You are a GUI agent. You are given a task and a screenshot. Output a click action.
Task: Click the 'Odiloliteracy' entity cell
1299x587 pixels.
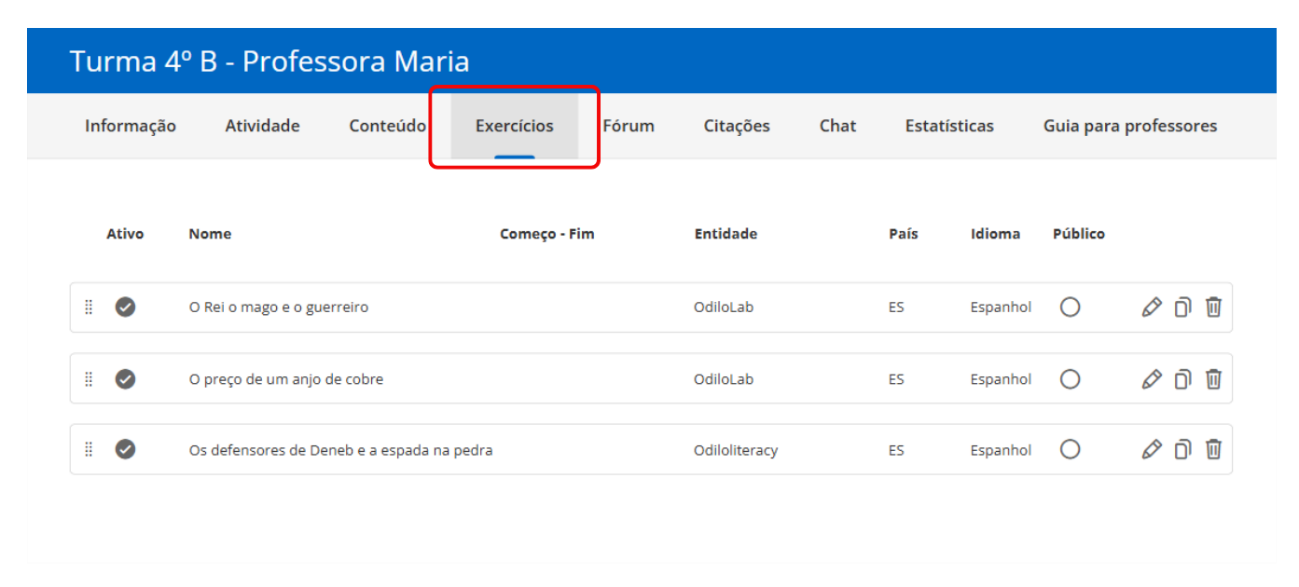736,450
